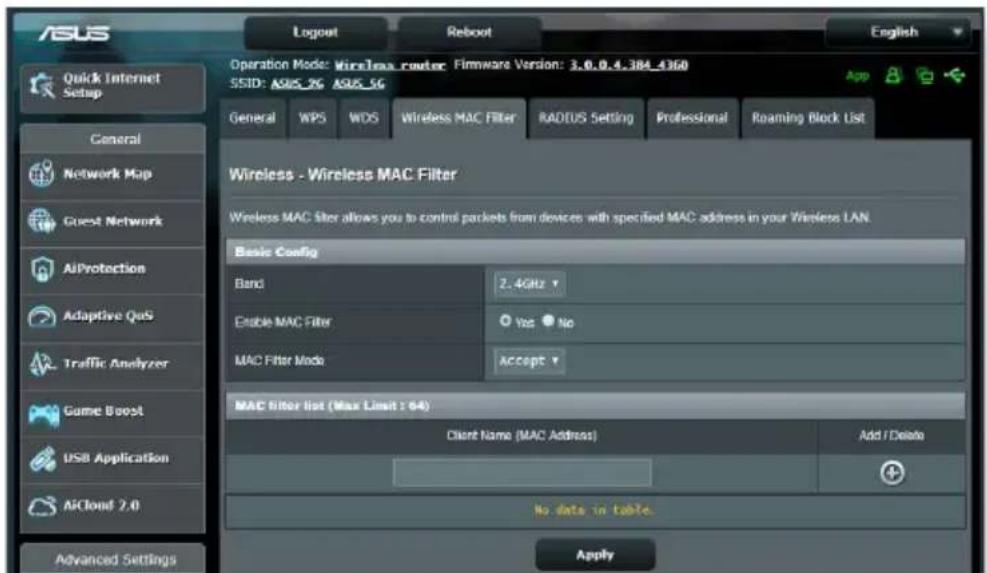Viewport: 987px width, 573px height.
Task: Click the MAC filter list Max Limit header
Action: pyautogui.click(x=595, y=406)
